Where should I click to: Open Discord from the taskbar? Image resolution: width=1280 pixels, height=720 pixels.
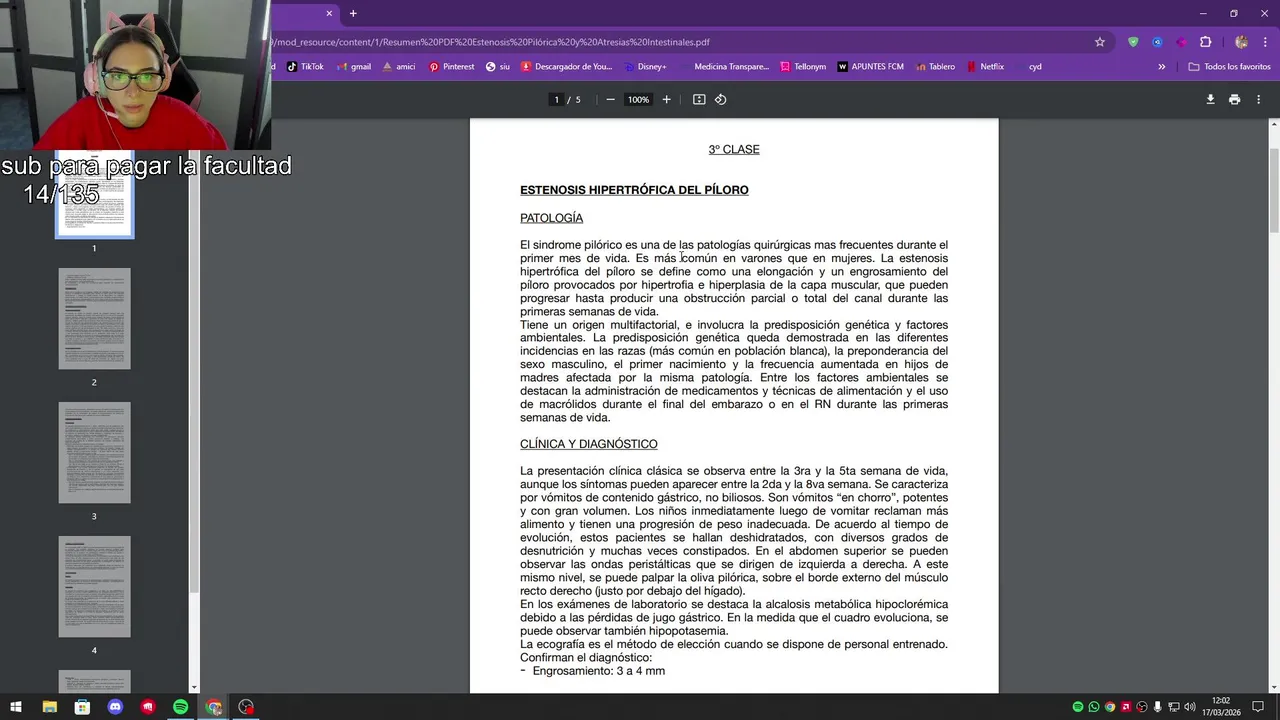point(115,707)
